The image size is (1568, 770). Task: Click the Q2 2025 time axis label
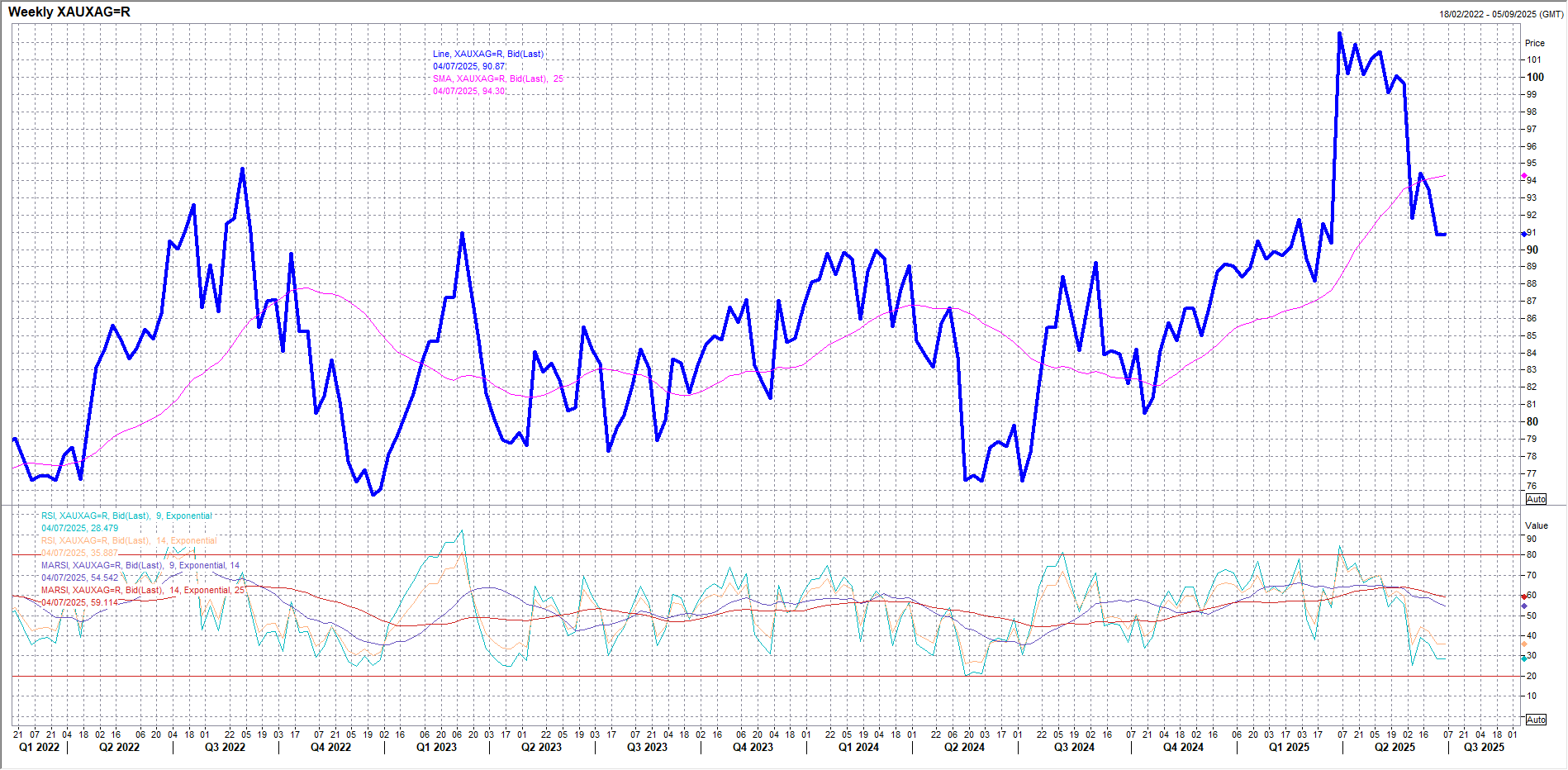1395,748
